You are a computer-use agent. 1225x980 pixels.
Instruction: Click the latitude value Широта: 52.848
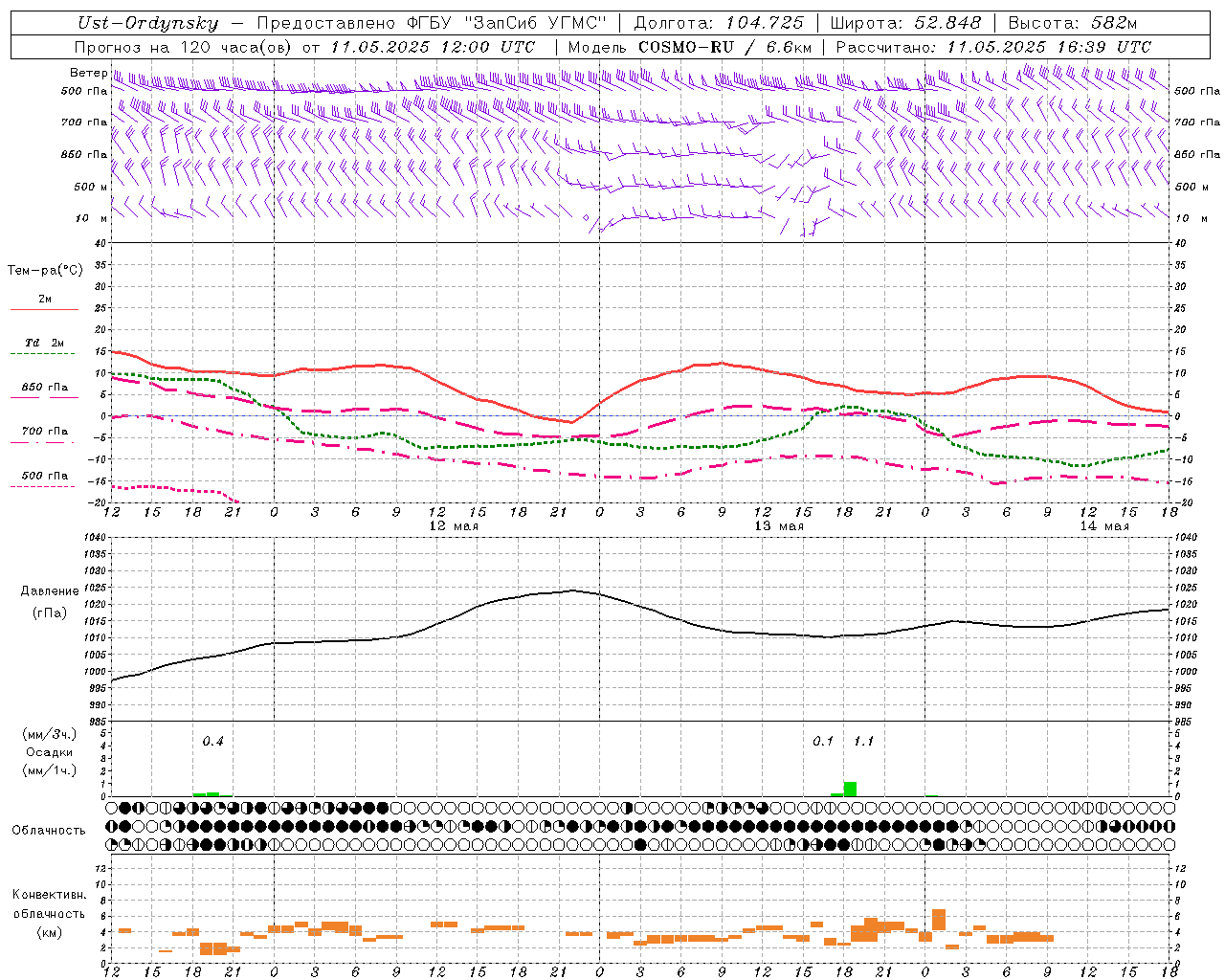[x=905, y=23]
